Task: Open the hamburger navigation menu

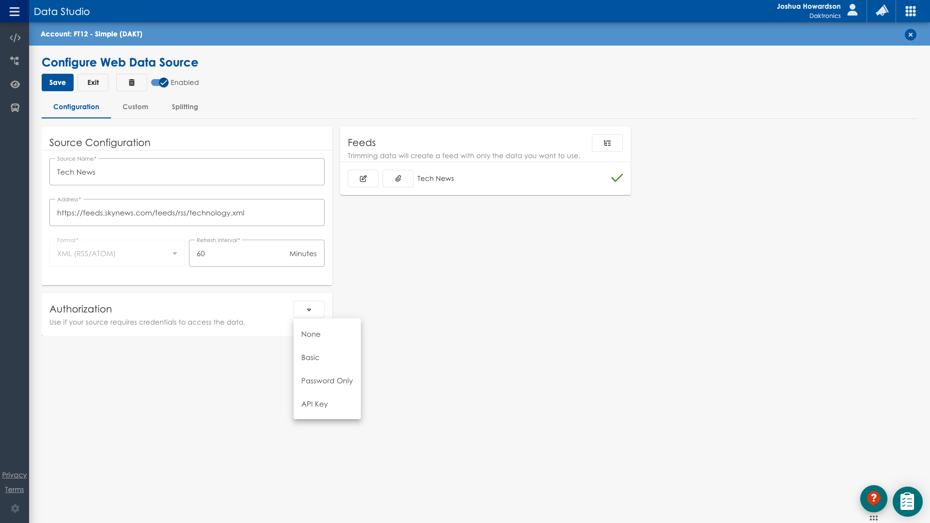Action: point(14,12)
